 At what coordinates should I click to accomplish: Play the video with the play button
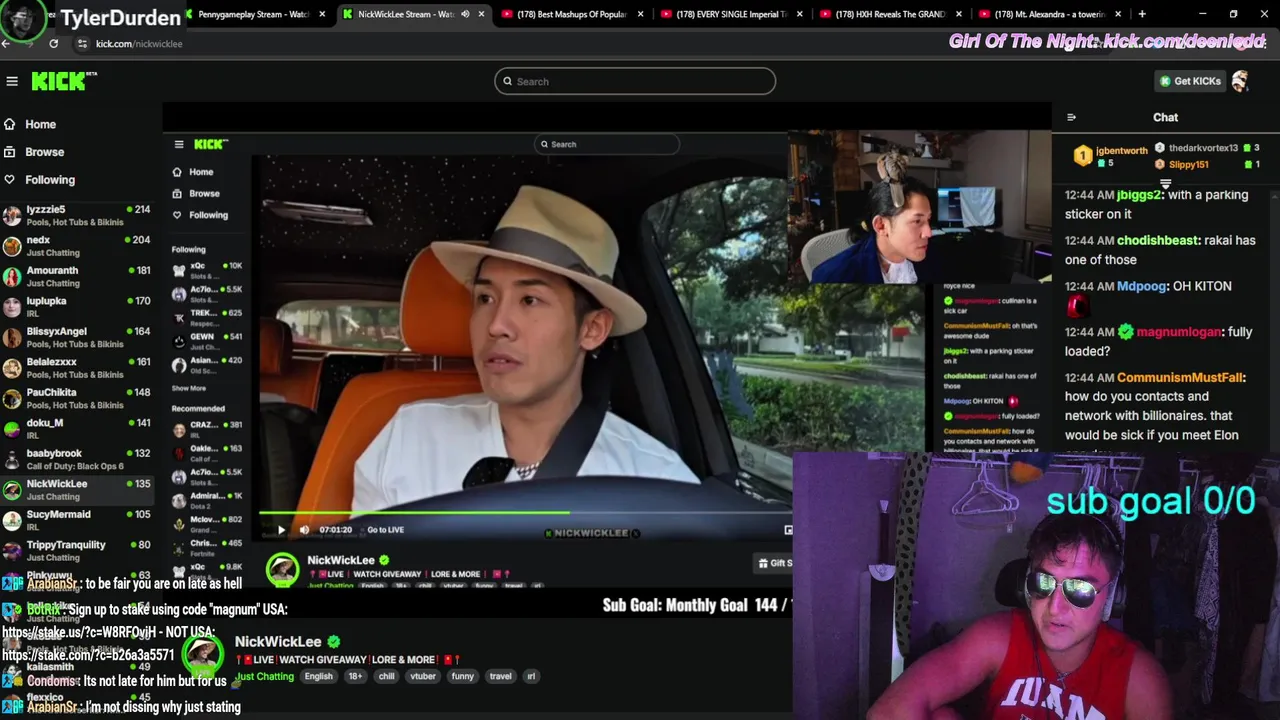coord(281,530)
